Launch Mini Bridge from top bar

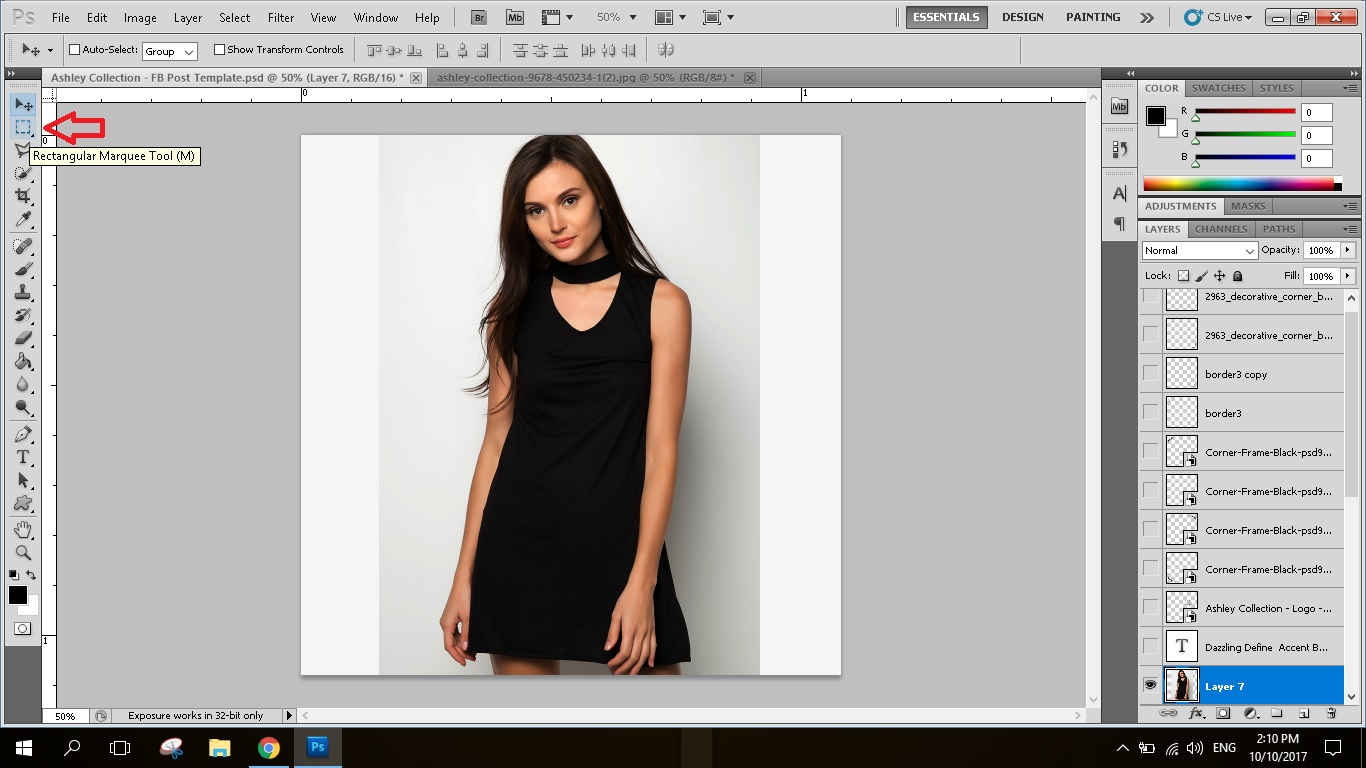point(515,17)
